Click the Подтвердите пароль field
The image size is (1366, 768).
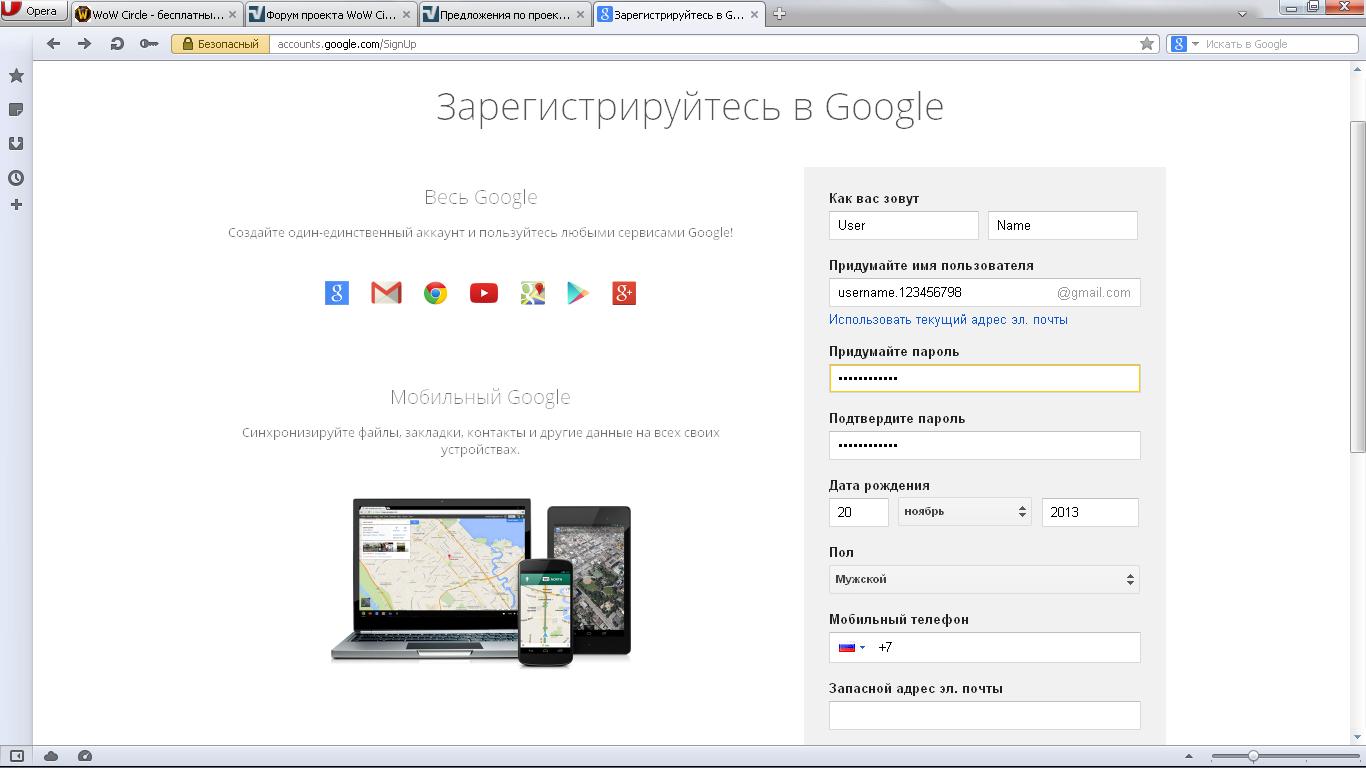point(984,445)
